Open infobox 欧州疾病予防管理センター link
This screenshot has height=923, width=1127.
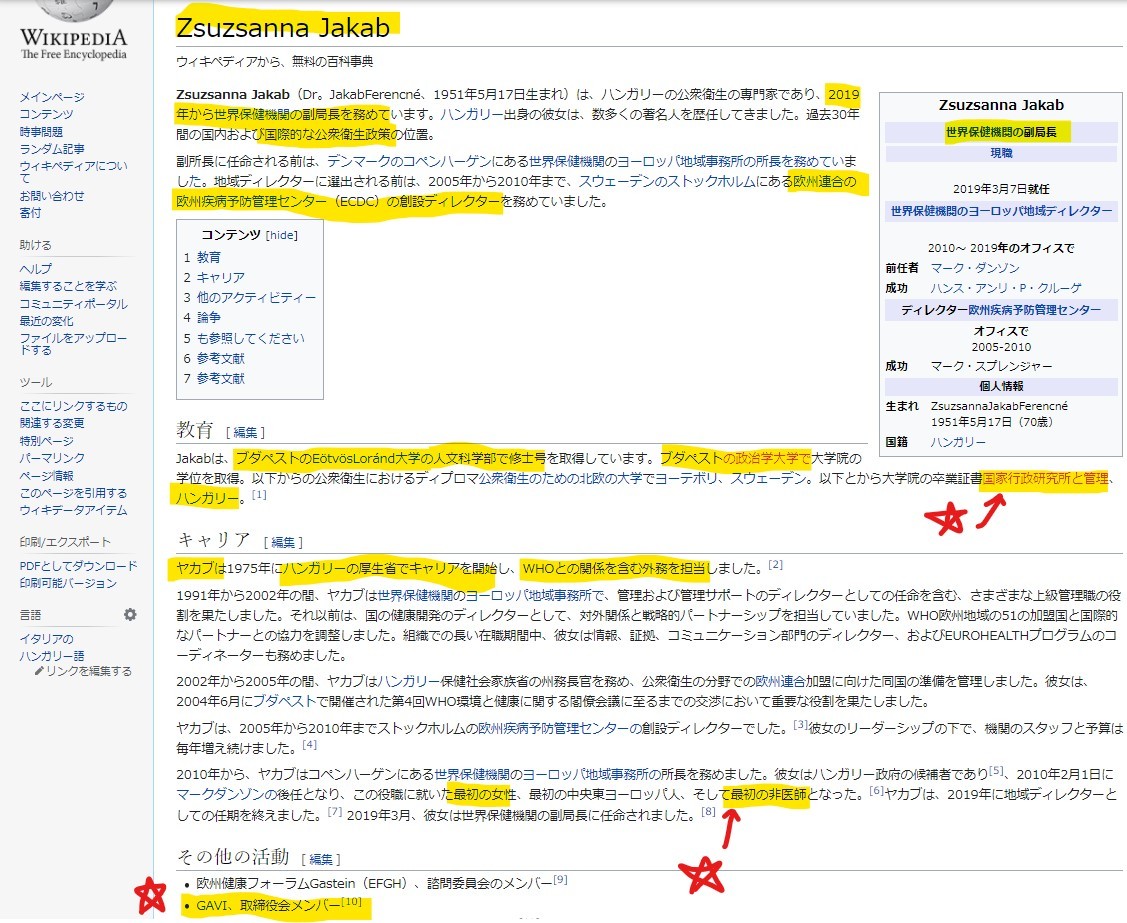tap(1034, 310)
